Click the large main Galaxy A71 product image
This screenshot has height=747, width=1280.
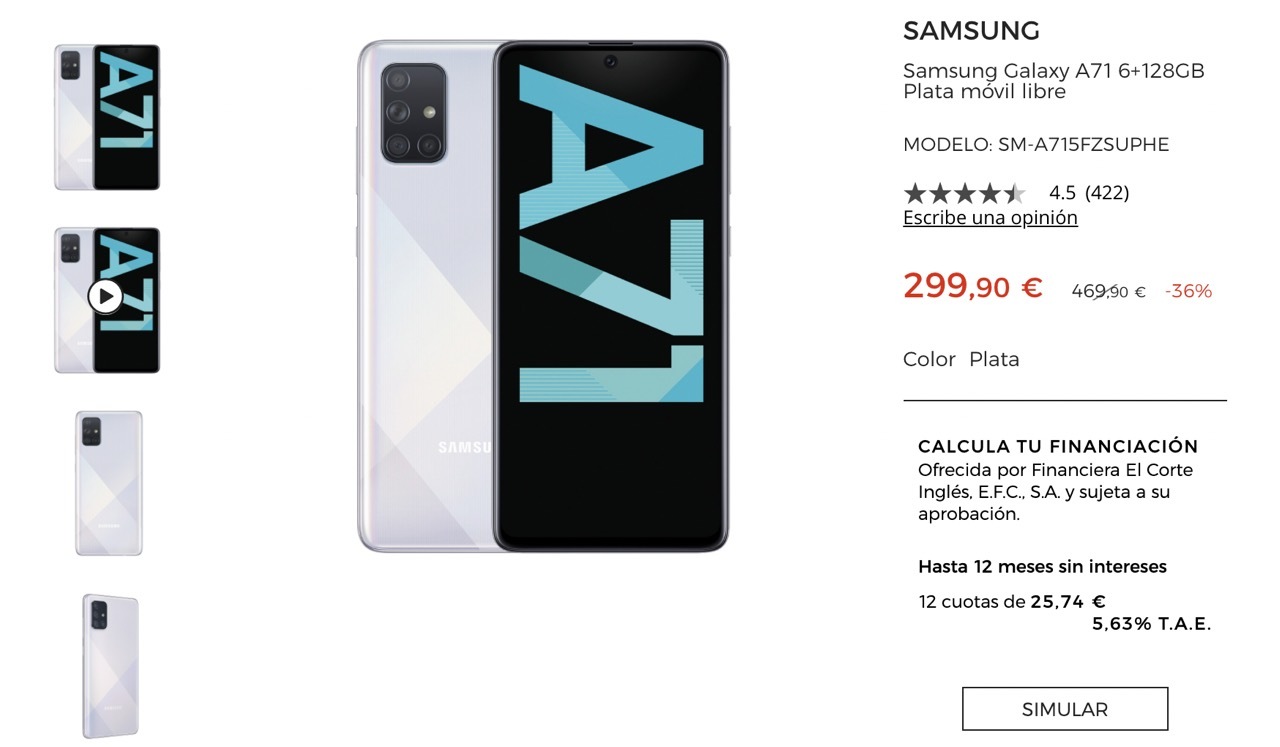(x=542, y=296)
